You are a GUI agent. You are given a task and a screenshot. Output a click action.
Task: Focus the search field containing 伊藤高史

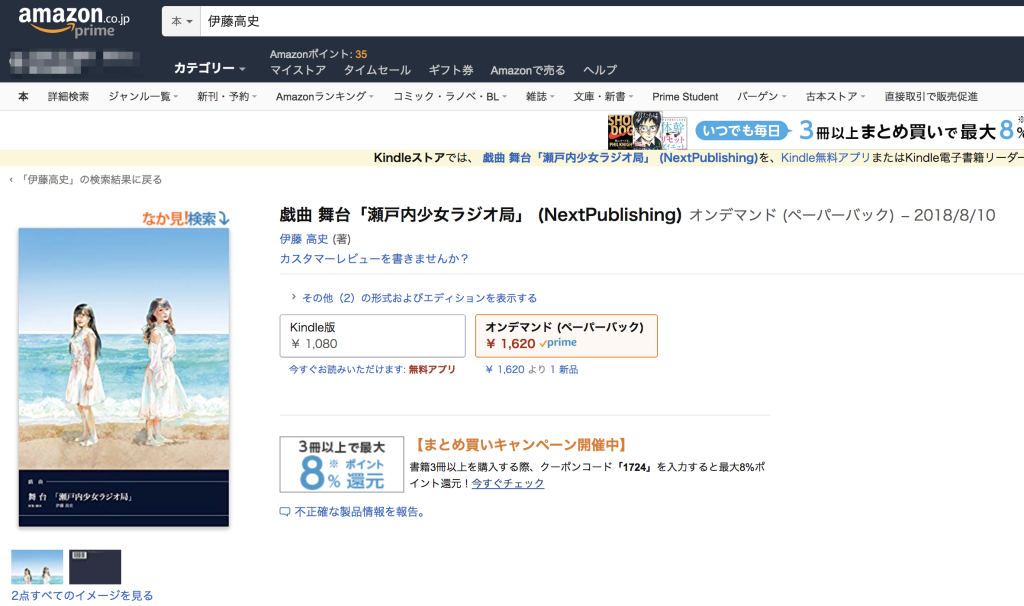point(612,22)
